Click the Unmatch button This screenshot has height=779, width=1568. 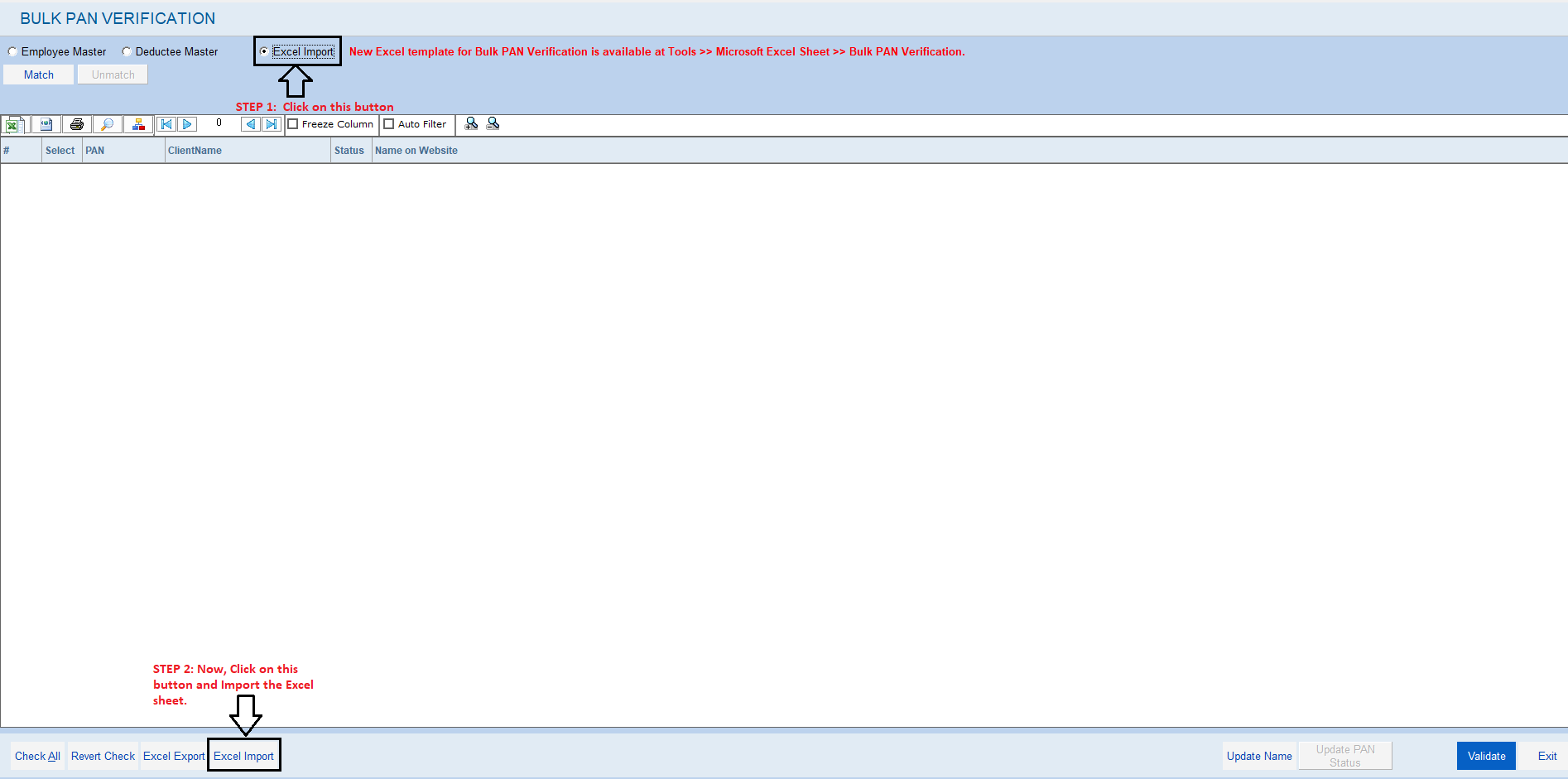tap(113, 75)
